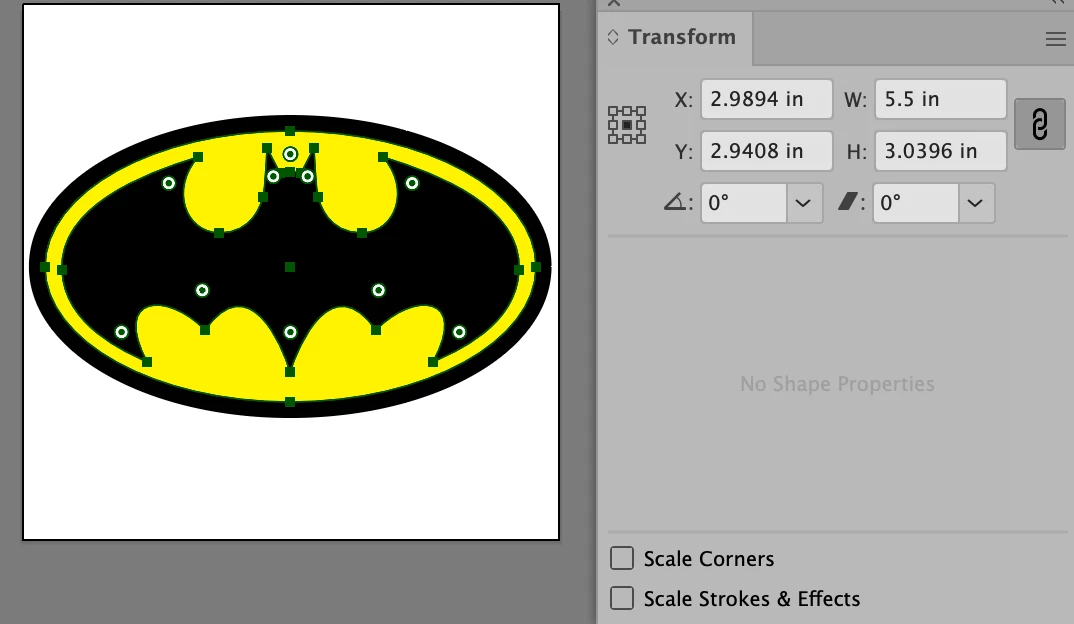
Task: Click the shear angle input field
Action: [916, 203]
